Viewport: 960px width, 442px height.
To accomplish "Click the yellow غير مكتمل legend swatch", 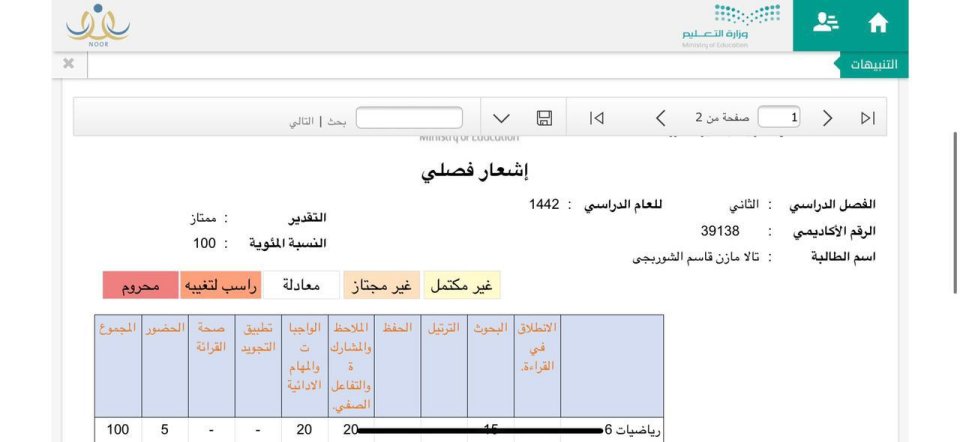I will 461,286.
